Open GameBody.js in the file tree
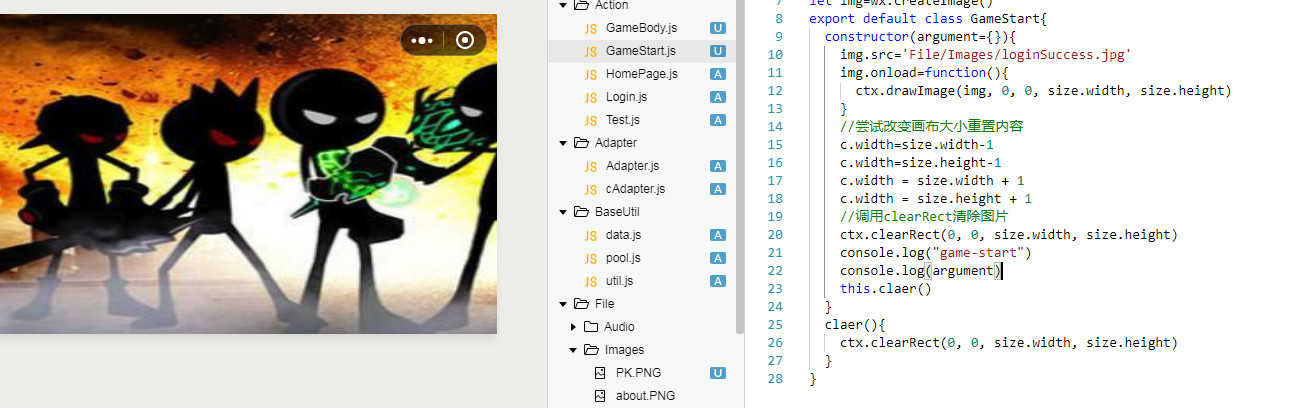This screenshot has height=408, width=1298. tap(641, 28)
